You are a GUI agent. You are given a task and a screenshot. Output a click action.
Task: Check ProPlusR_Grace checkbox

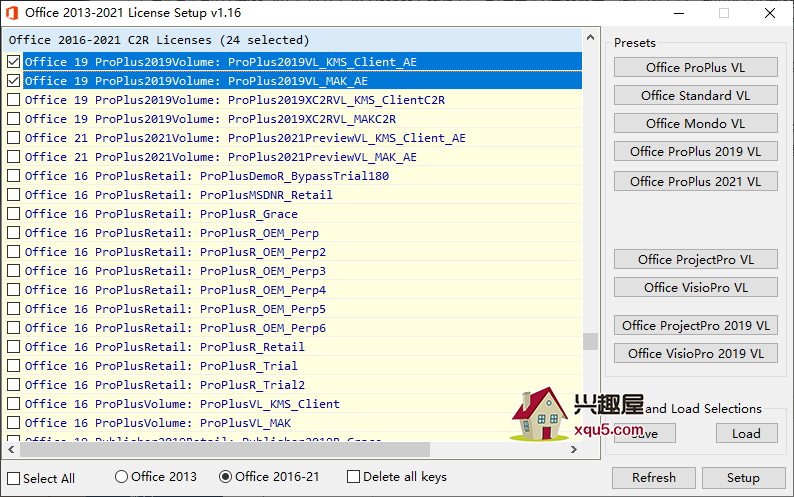[14, 214]
